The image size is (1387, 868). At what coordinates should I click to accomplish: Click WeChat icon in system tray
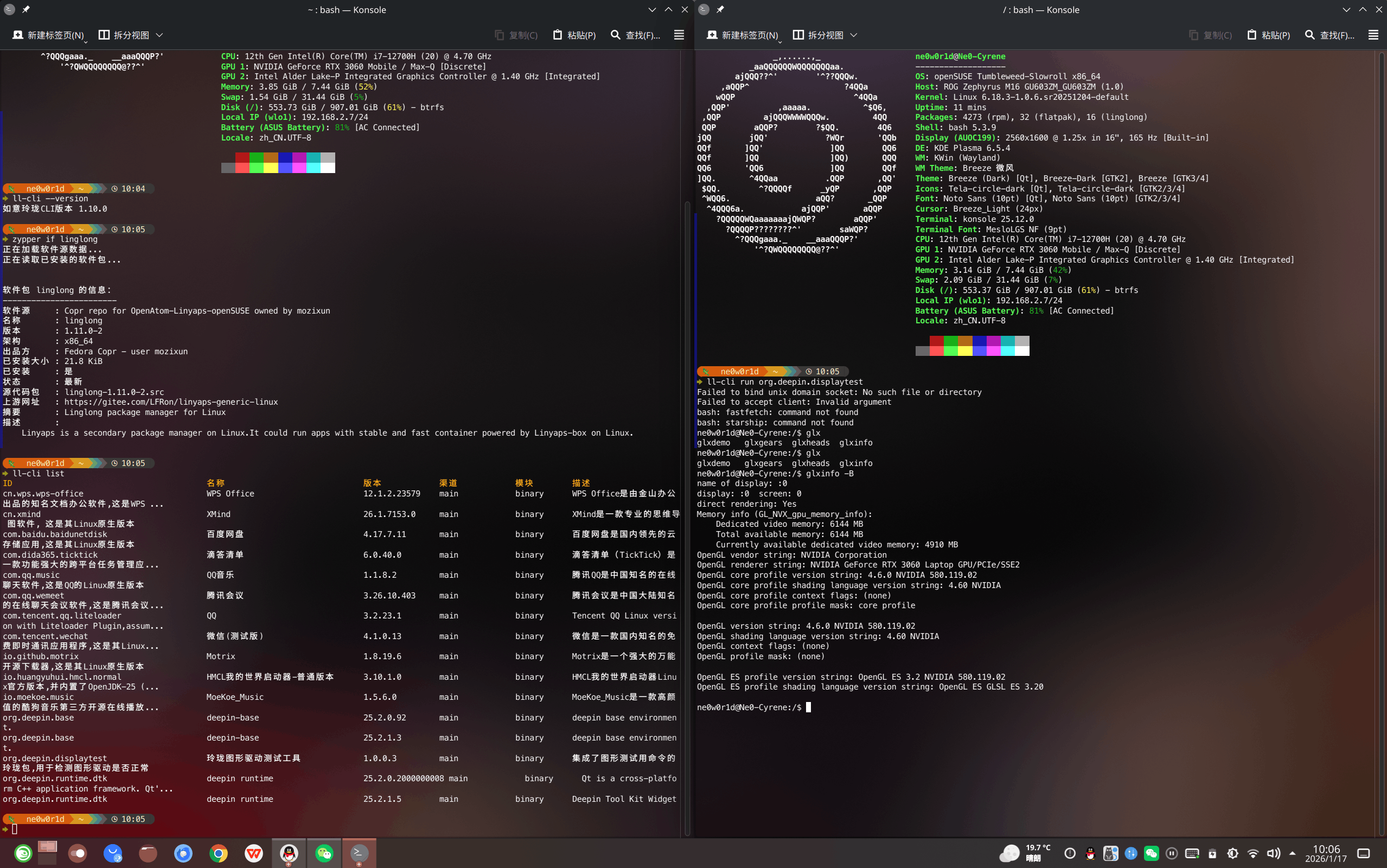point(1151,853)
